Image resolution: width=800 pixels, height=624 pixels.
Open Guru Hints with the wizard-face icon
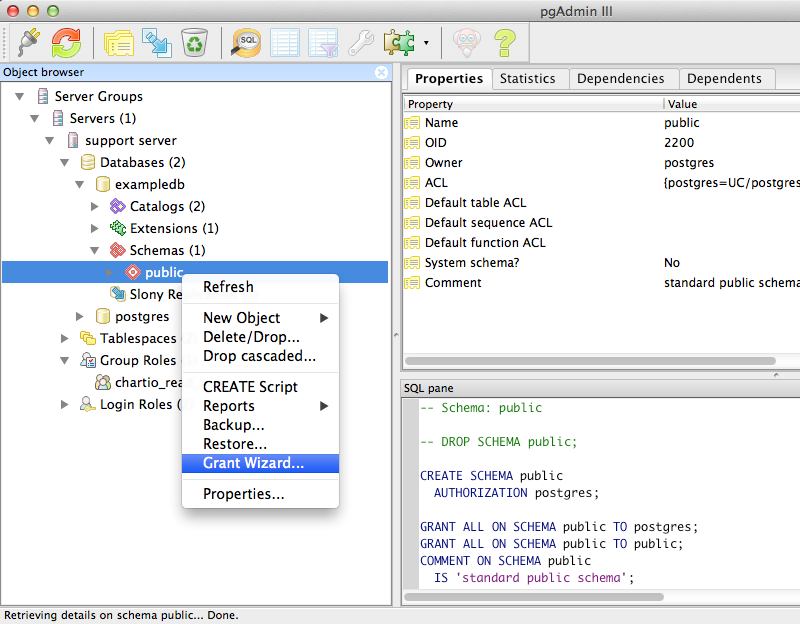point(465,42)
